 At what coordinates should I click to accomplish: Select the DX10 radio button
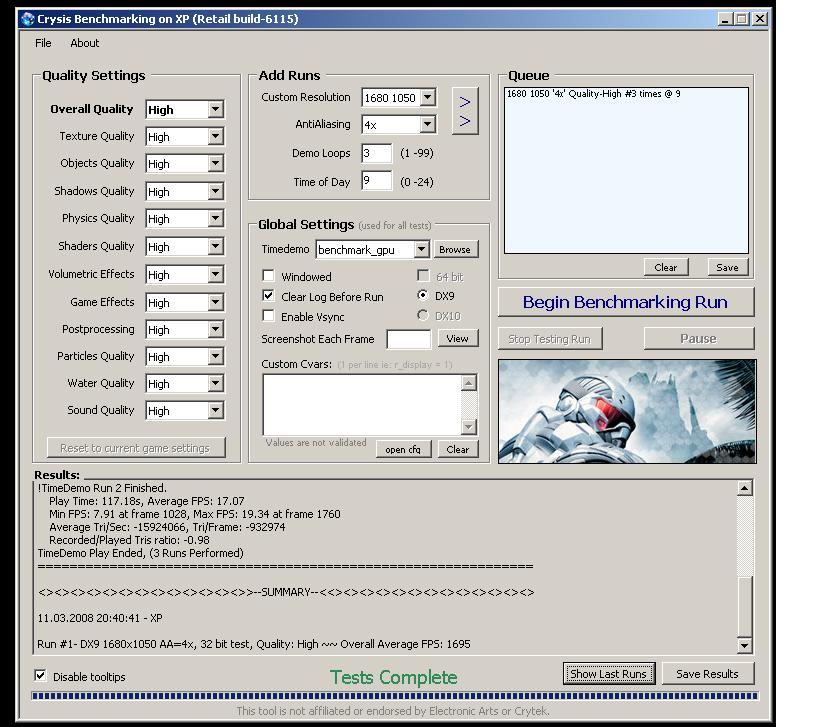click(x=423, y=316)
